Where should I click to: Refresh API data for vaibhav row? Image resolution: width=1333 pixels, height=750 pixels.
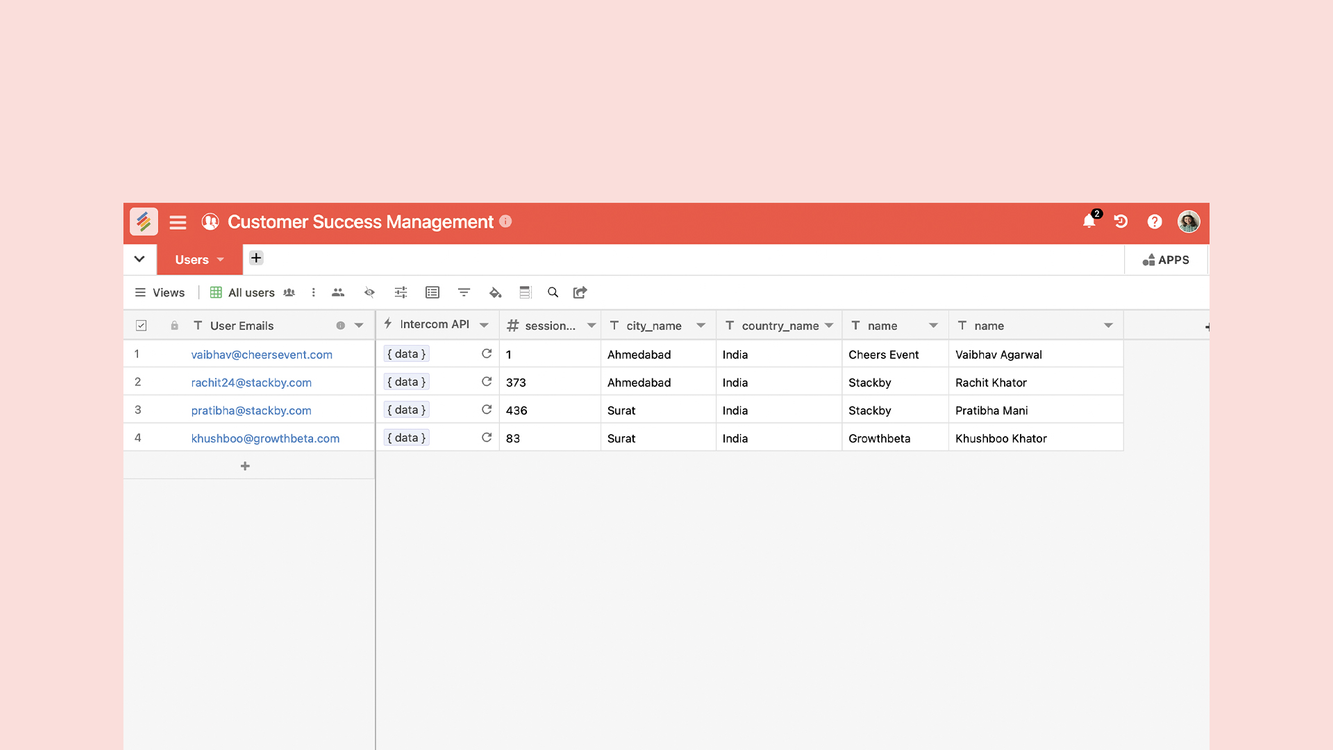487,354
